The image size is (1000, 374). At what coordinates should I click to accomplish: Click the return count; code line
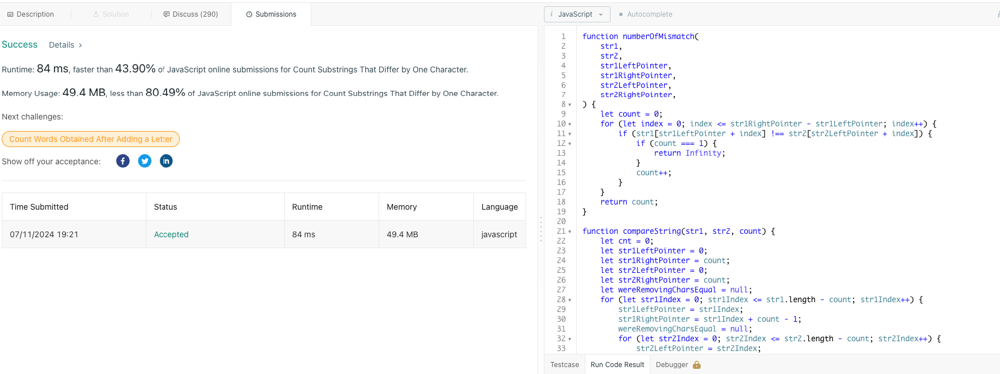click(x=629, y=202)
